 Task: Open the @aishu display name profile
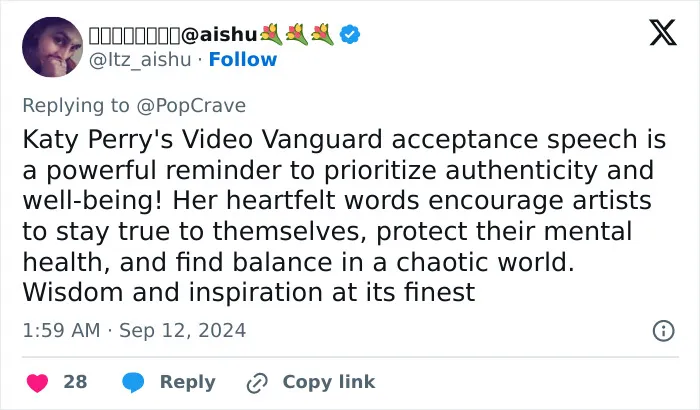(x=173, y=34)
